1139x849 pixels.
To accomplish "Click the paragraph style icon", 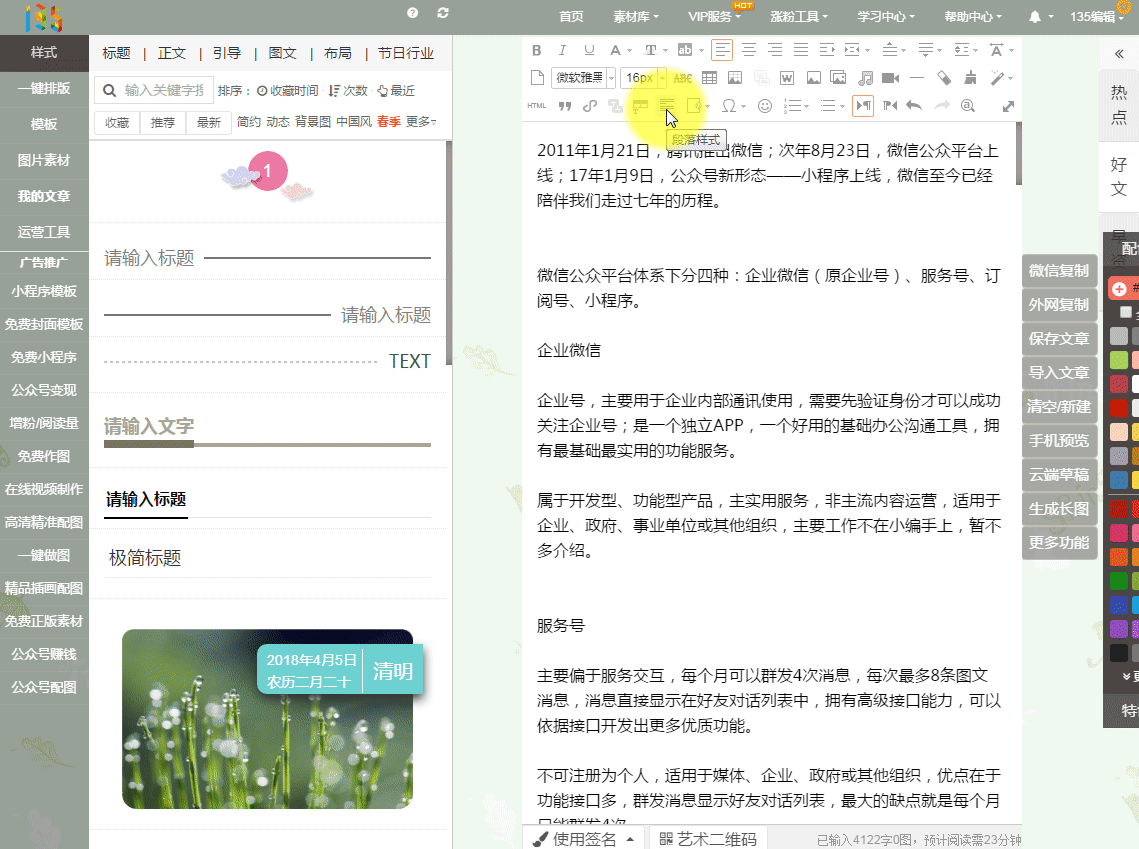I will pyautogui.click(x=667, y=106).
